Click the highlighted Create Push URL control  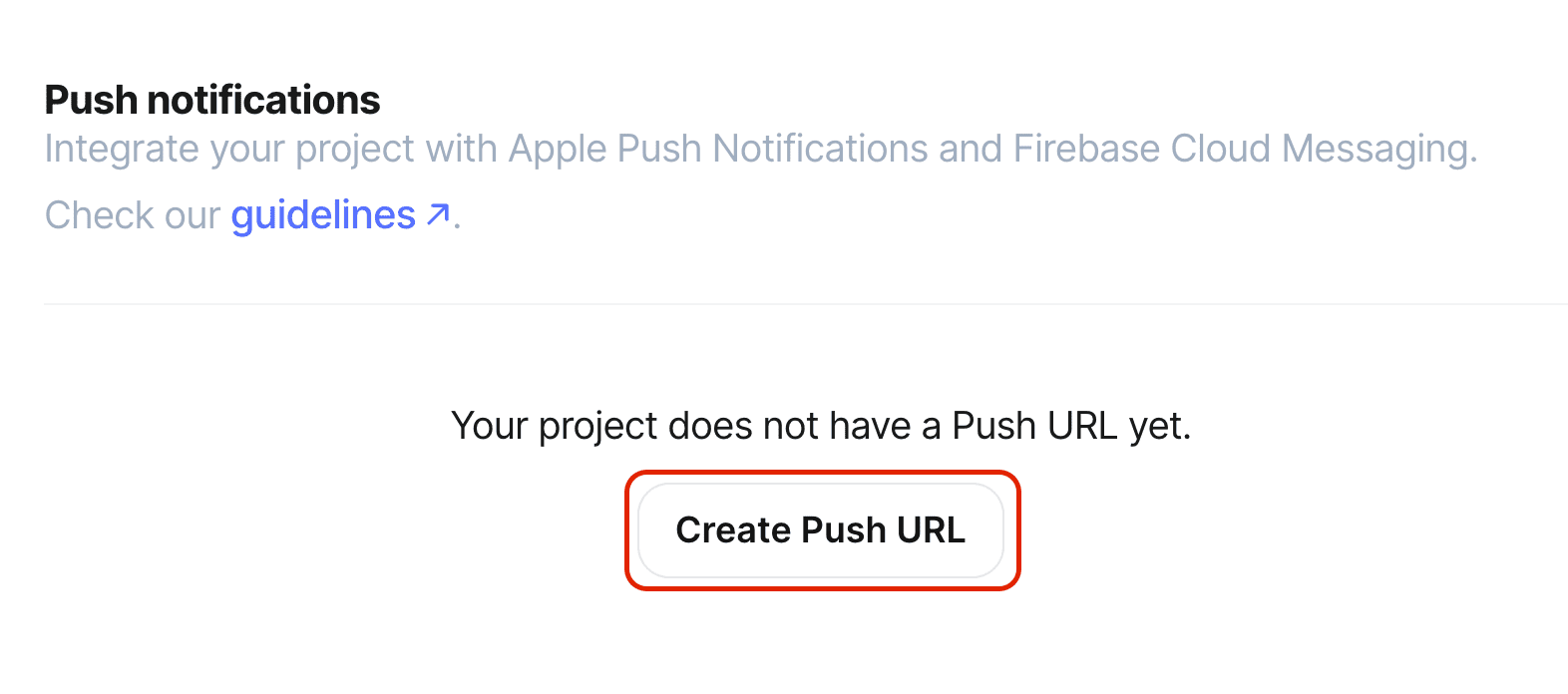[x=821, y=530]
